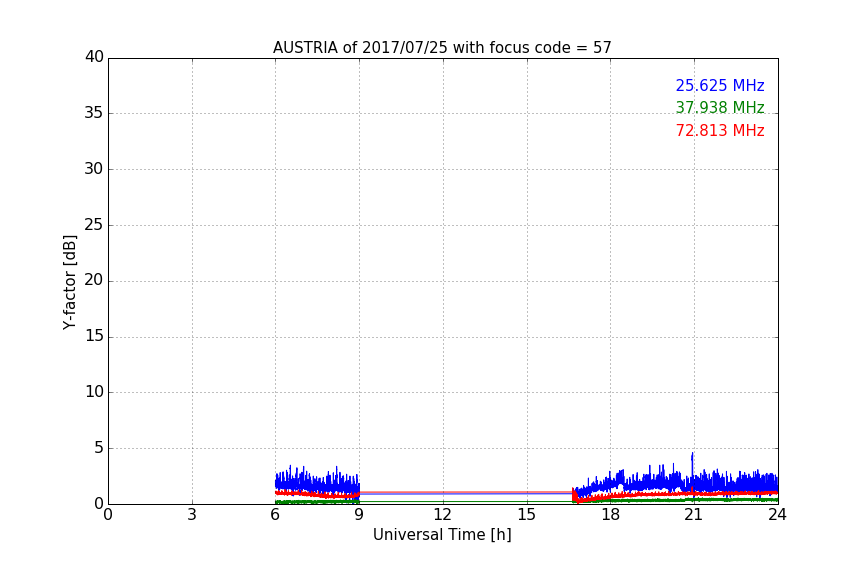Click the x-axis tick label '6'

[275, 515]
